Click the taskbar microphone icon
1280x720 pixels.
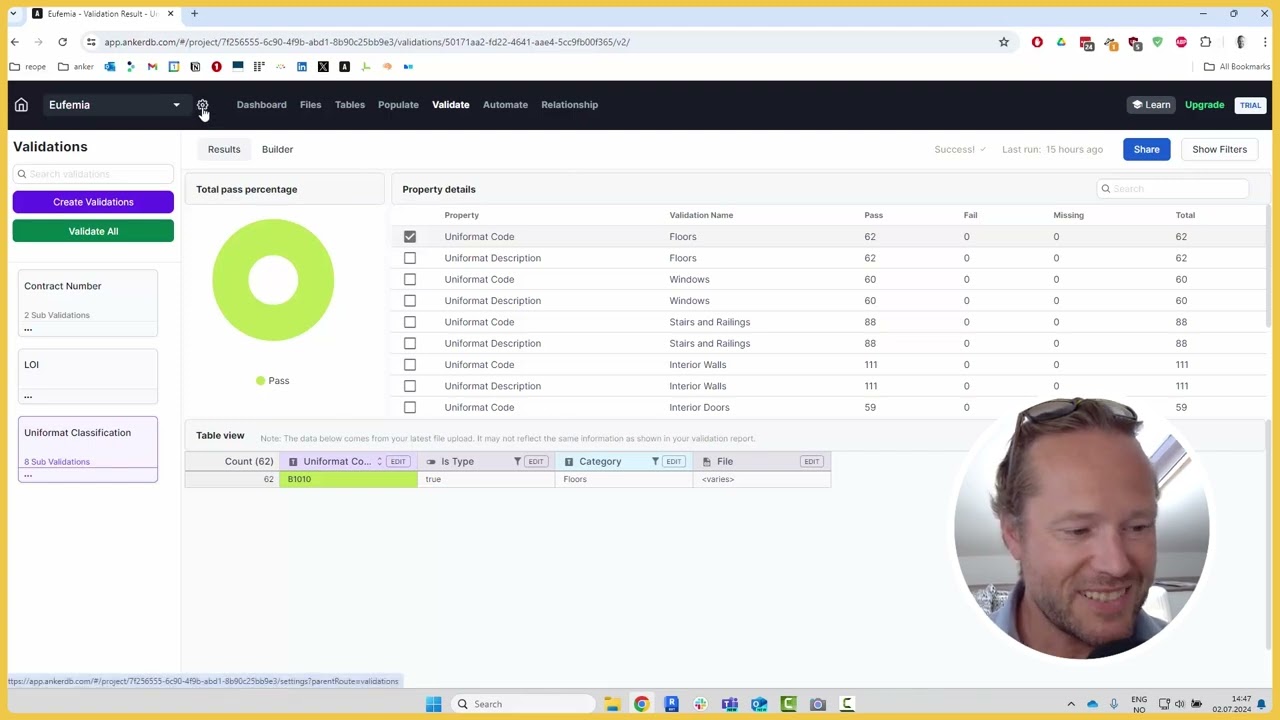[x=1113, y=704]
